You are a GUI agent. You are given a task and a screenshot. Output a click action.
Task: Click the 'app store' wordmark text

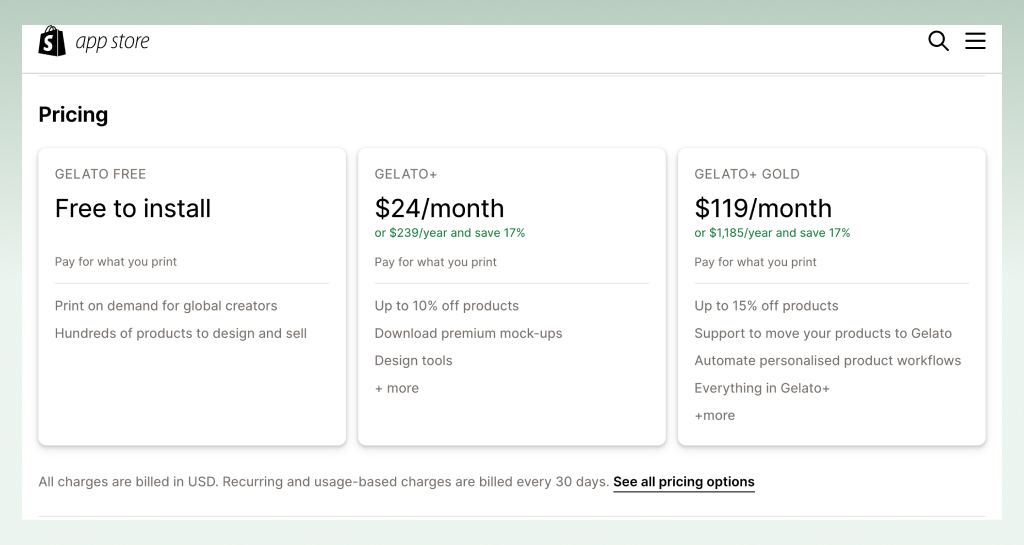pos(112,42)
